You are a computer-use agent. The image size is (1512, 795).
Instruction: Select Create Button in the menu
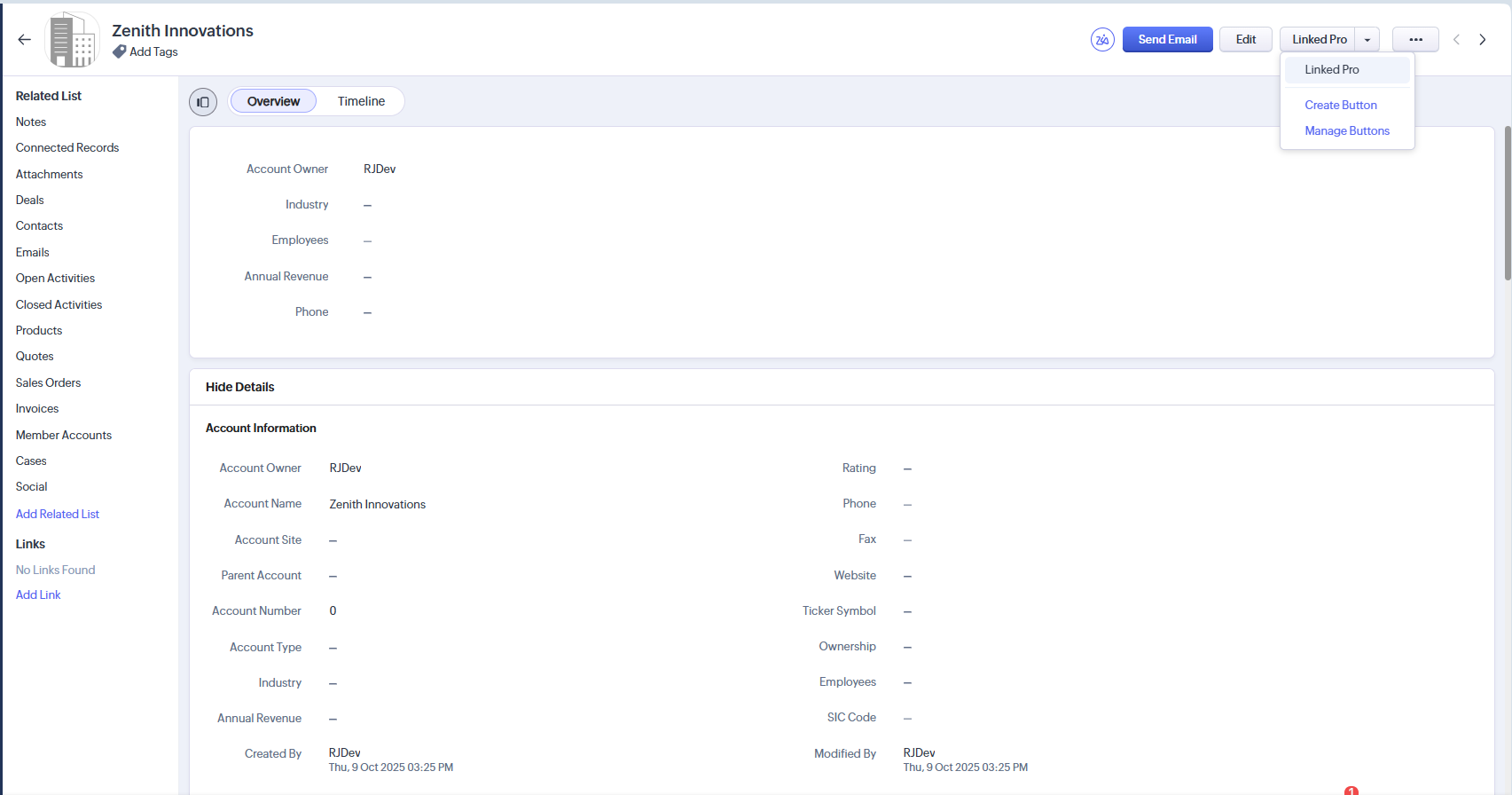[x=1341, y=105]
